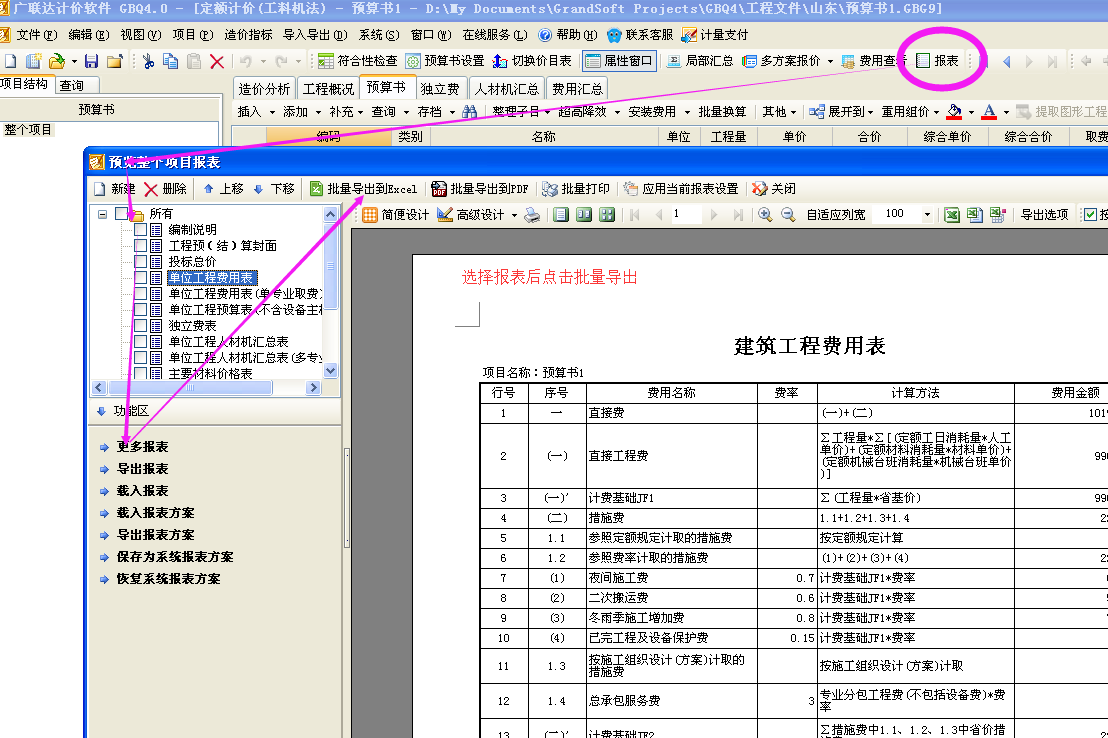Click 批量导出到Excel button
Image resolution: width=1108 pixels, height=738 pixels.
363,189
